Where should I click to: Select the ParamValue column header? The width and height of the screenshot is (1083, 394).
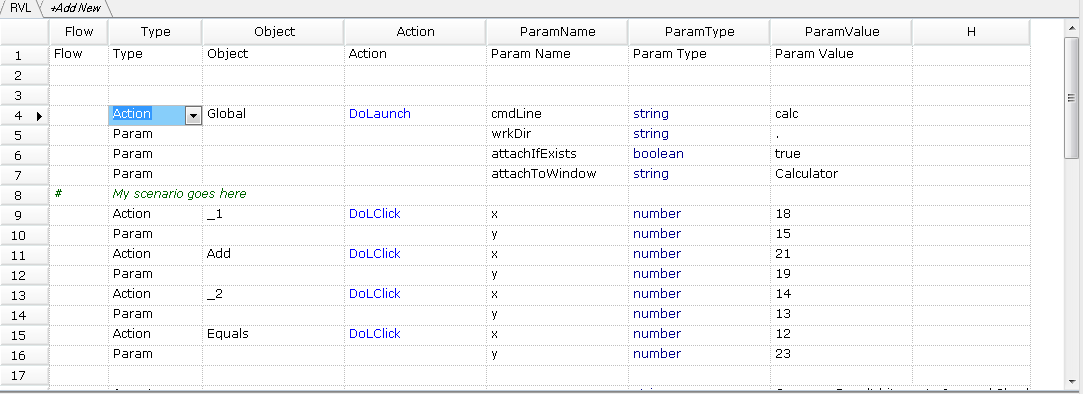pyautogui.click(x=842, y=32)
